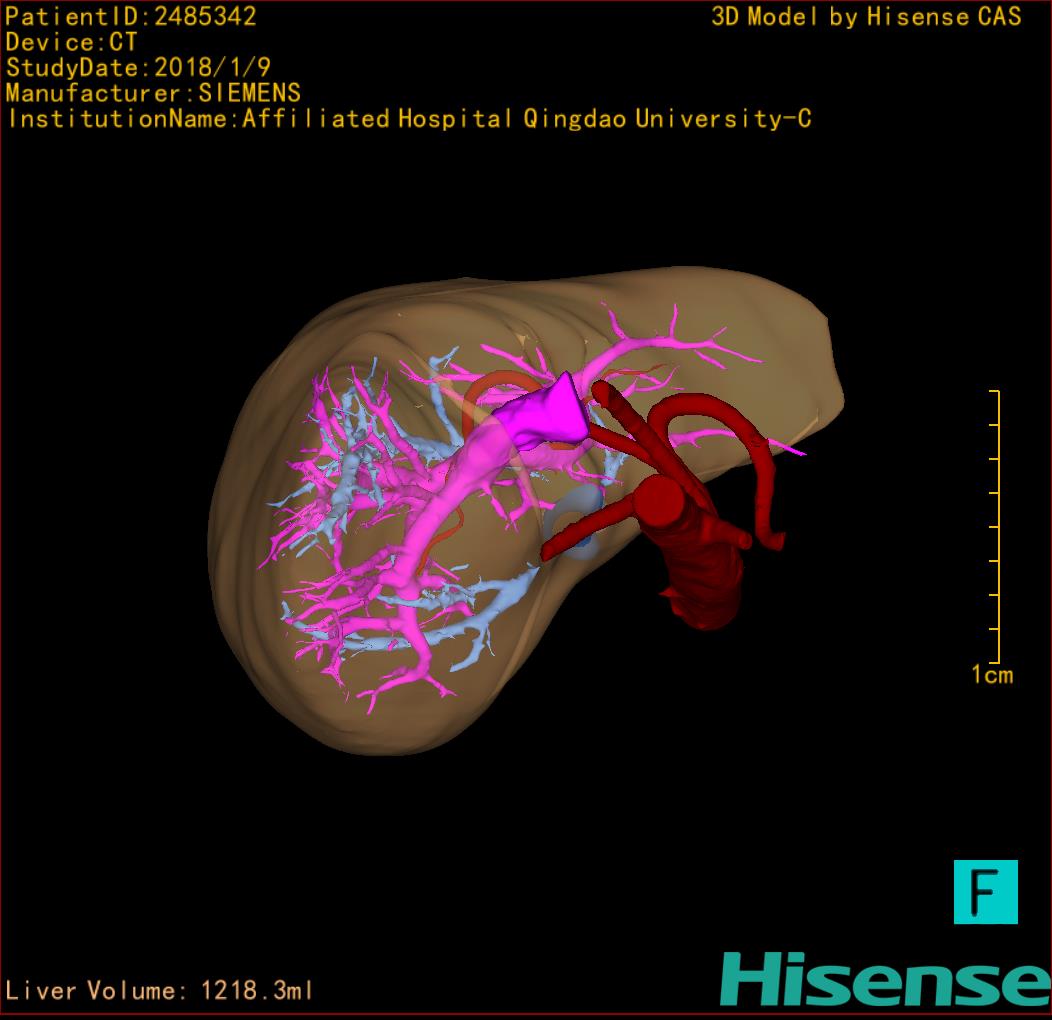Image resolution: width=1052 pixels, height=1020 pixels.
Task: Click the cyan F orientation icon
Action: (x=985, y=891)
